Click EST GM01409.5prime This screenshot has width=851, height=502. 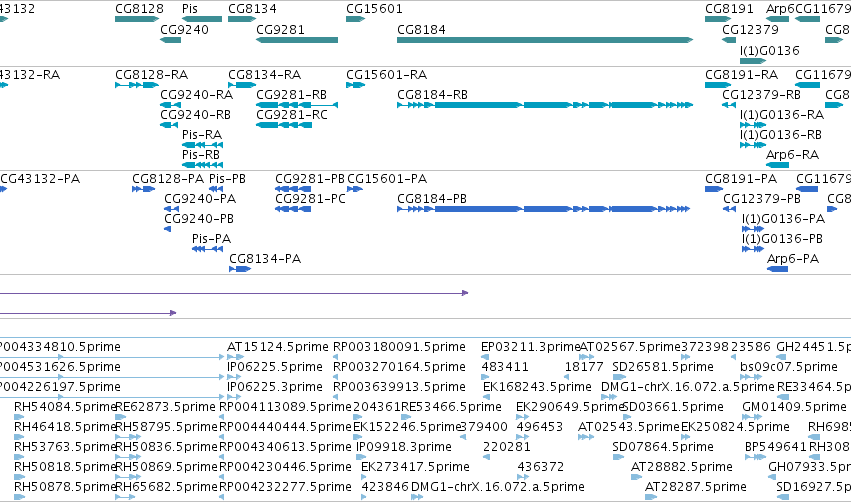tap(795, 407)
